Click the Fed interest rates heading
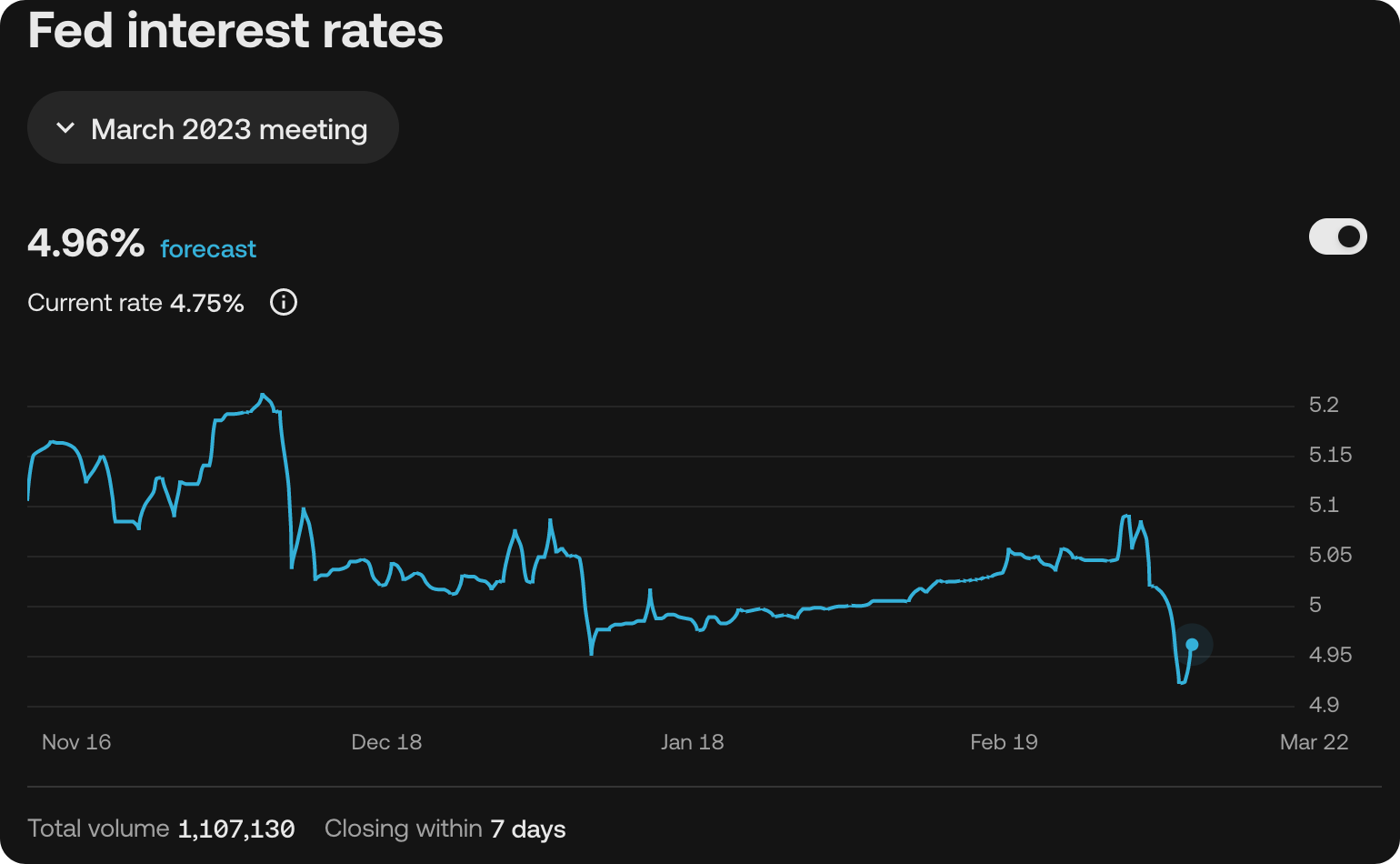This screenshot has width=1400, height=864. 235,30
